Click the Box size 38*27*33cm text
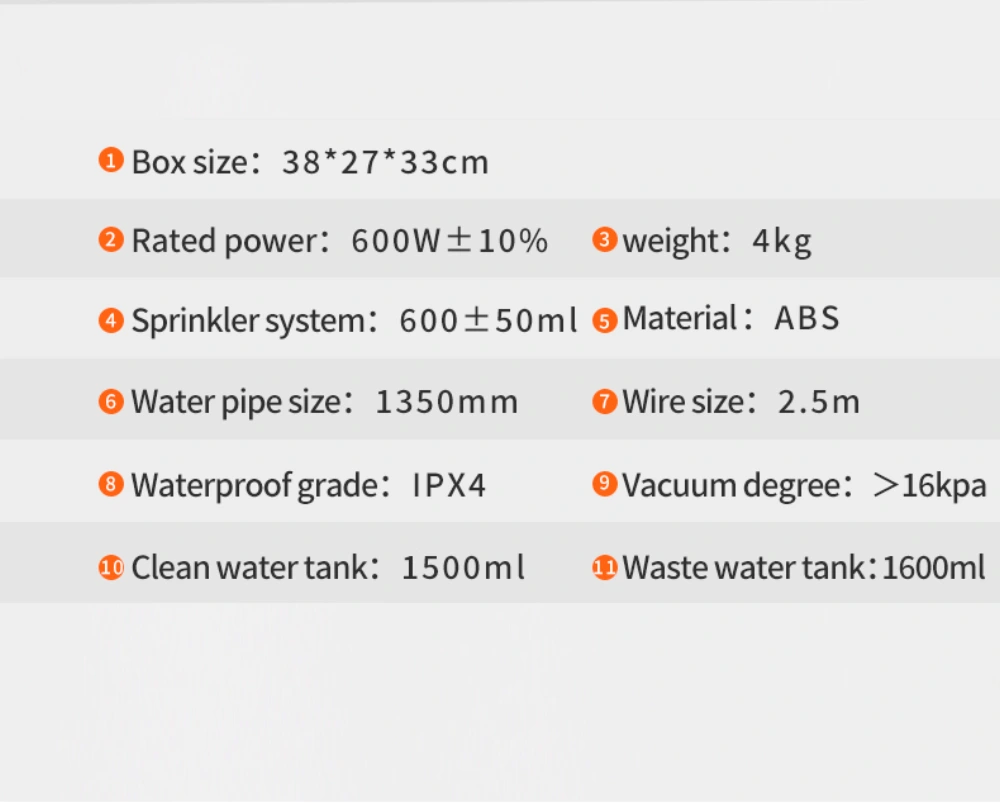Viewport: 1000px width, 803px height. pyautogui.click(x=310, y=162)
